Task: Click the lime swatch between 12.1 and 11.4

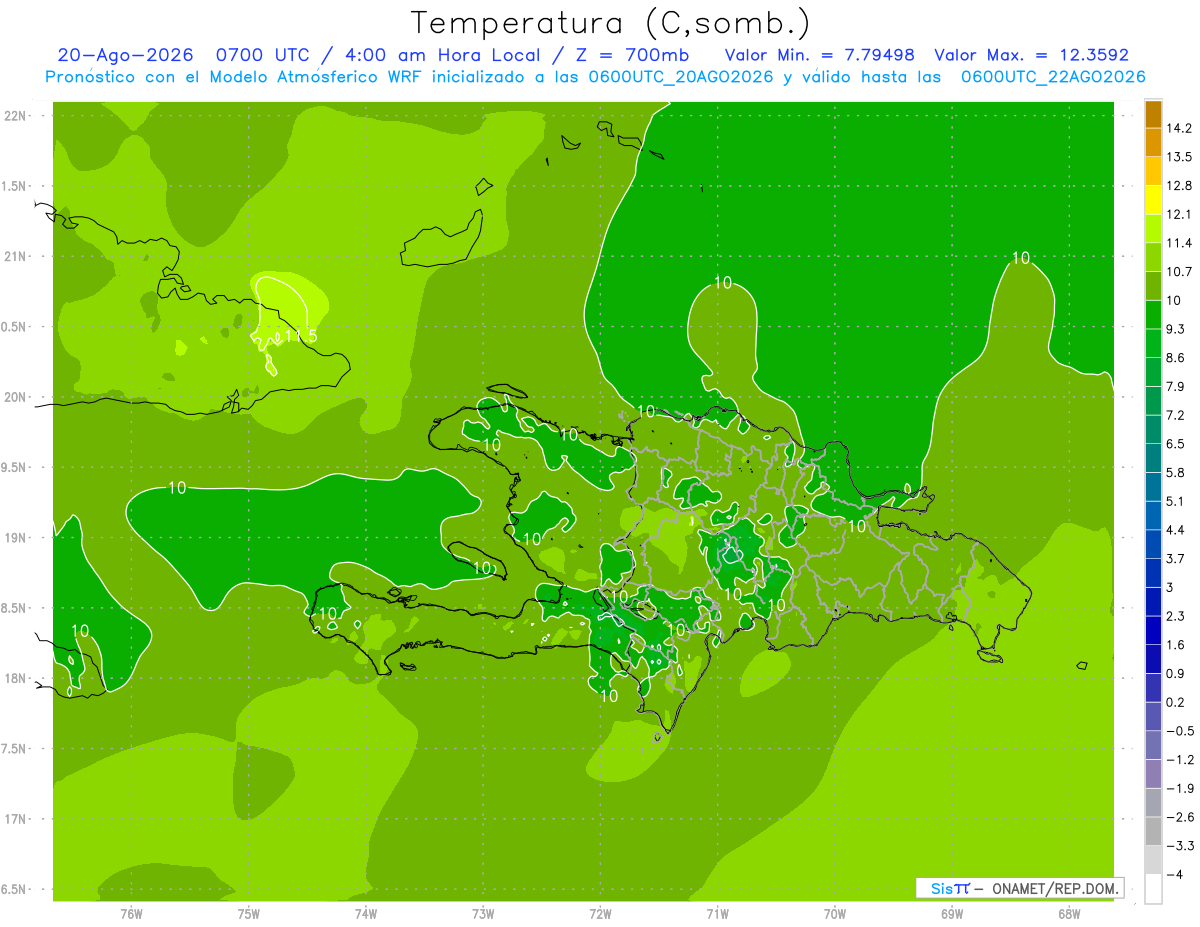Action: (x=1153, y=229)
